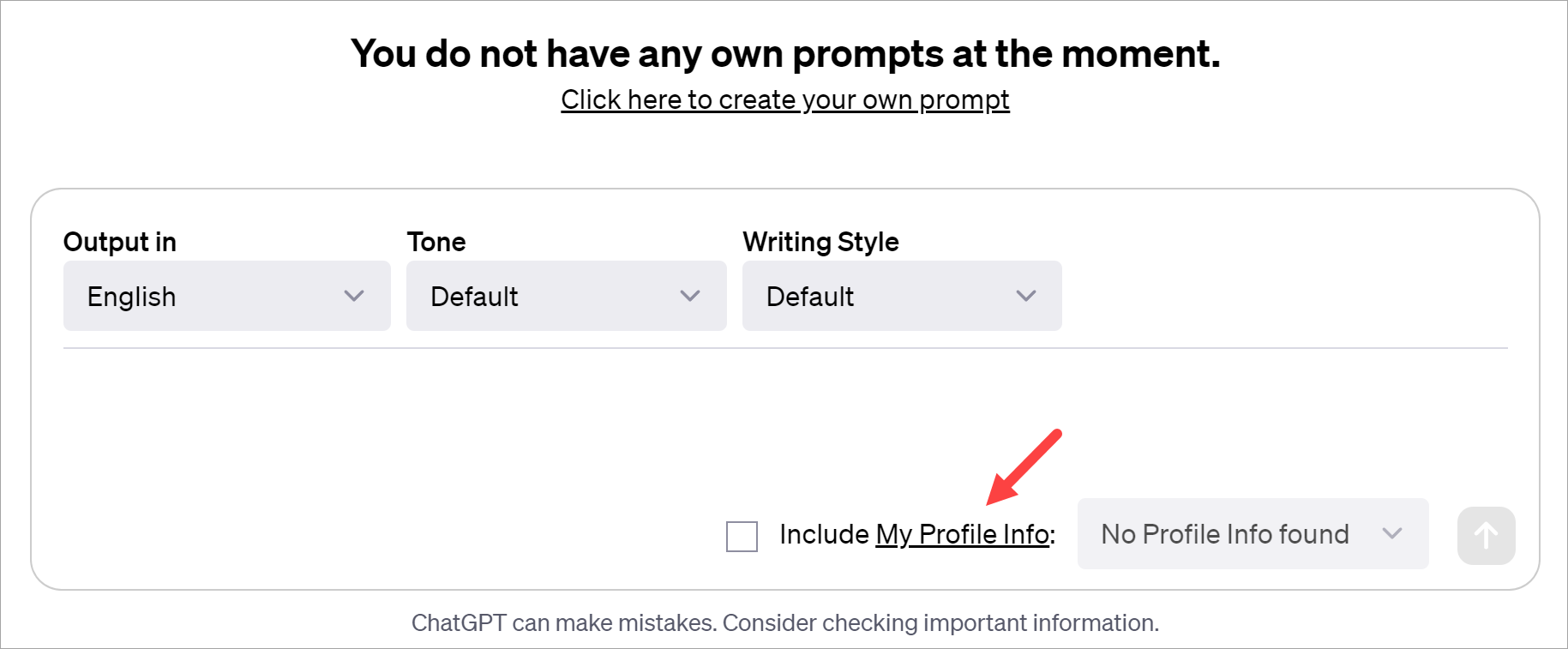Open the Writing Style dropdown
Viewport: 1568px width, 649px height.
coord(901,296)
